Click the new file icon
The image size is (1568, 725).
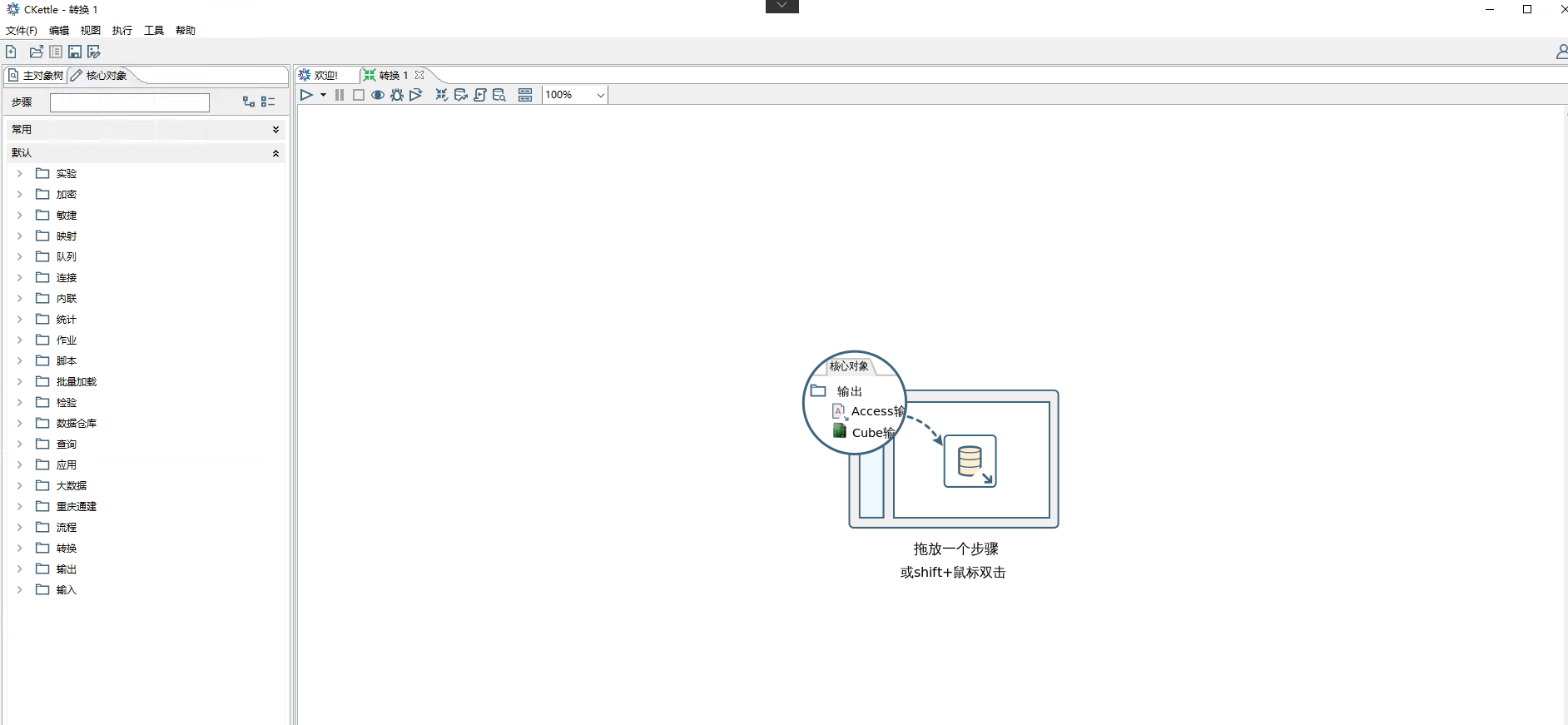click(x=11, y=52)
